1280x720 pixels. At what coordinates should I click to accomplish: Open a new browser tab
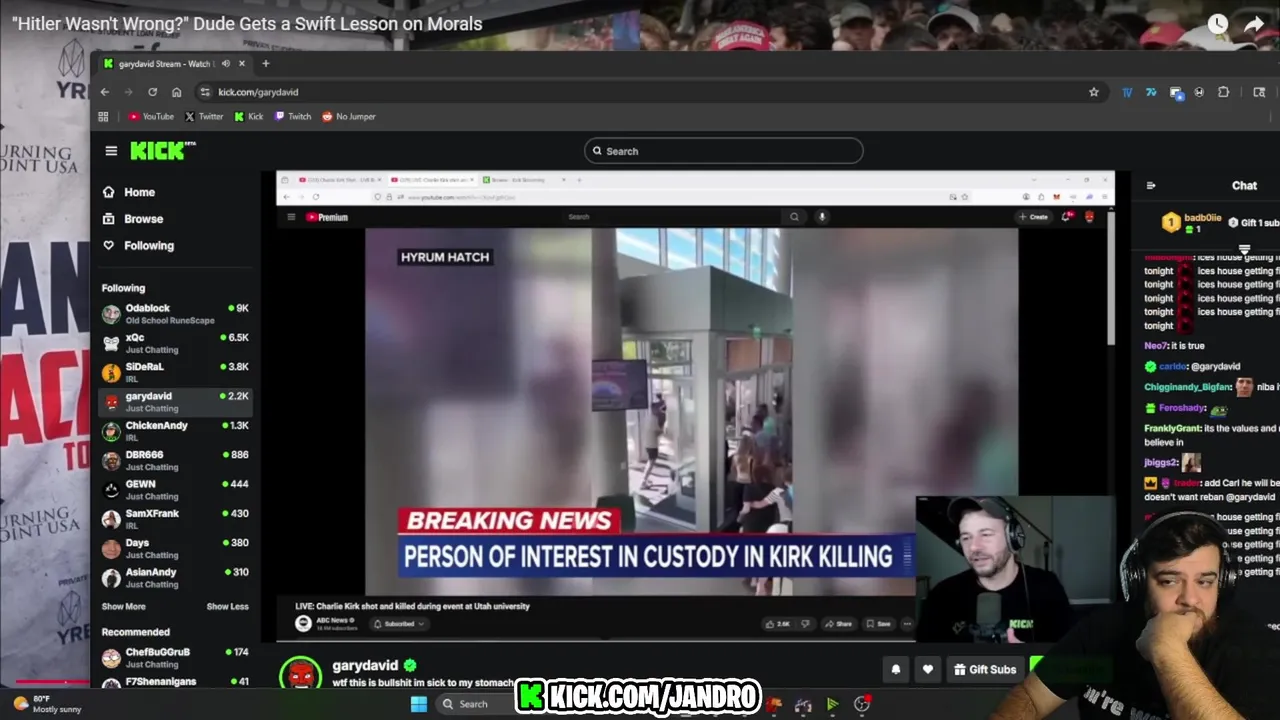(265, 64)
